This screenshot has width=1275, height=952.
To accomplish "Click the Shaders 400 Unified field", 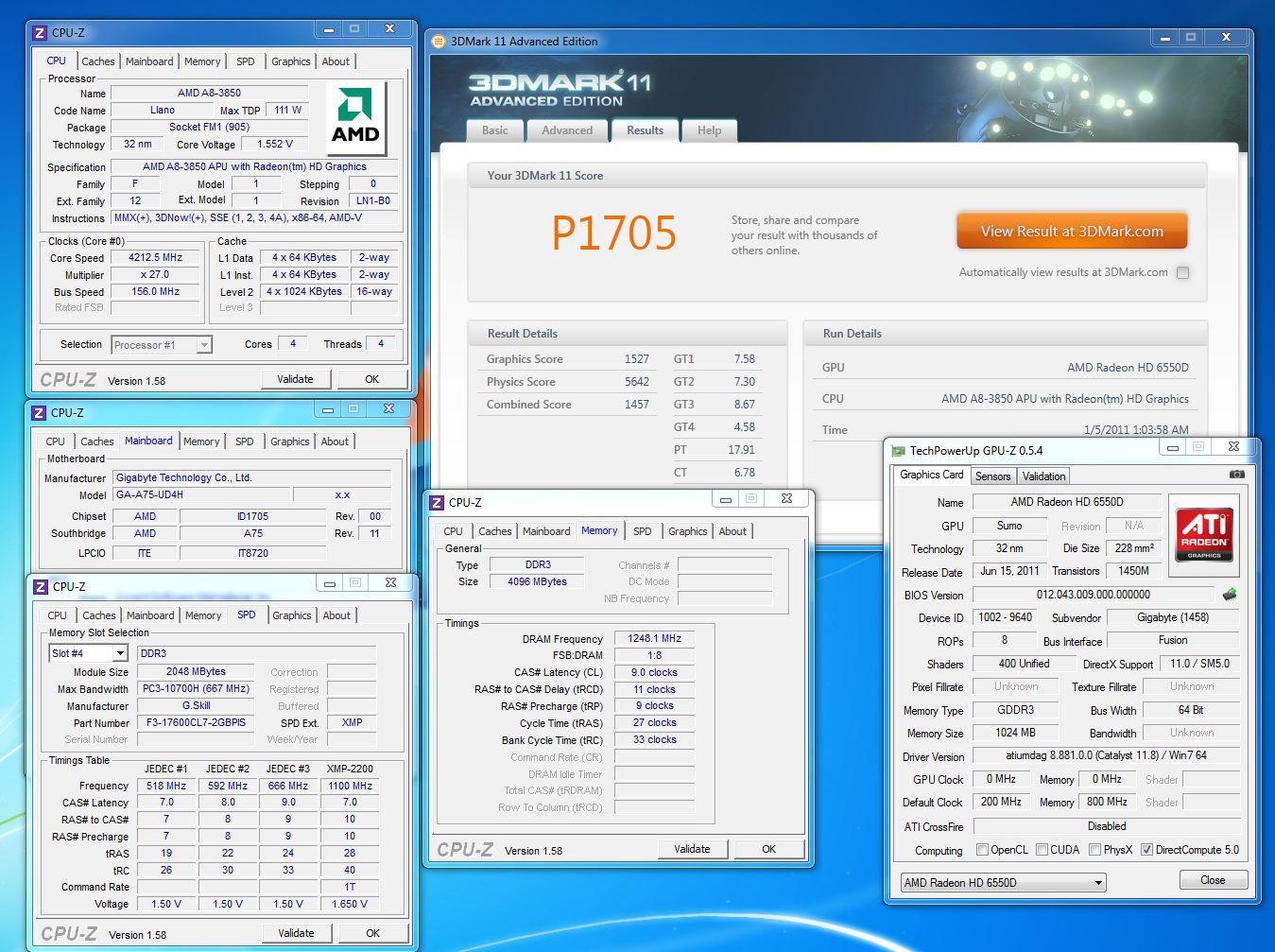I will click(1024, 664).
